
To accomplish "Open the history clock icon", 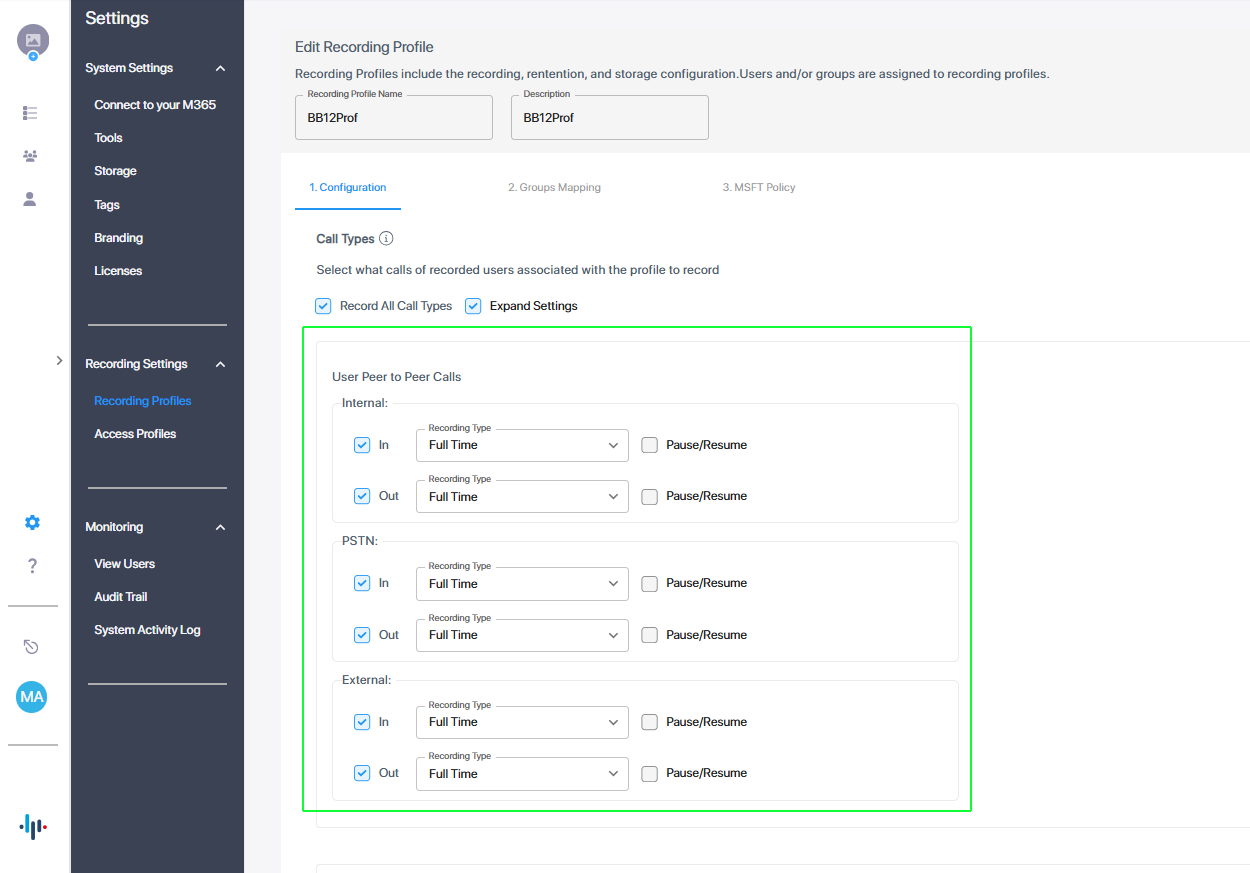I will (31, 647).
